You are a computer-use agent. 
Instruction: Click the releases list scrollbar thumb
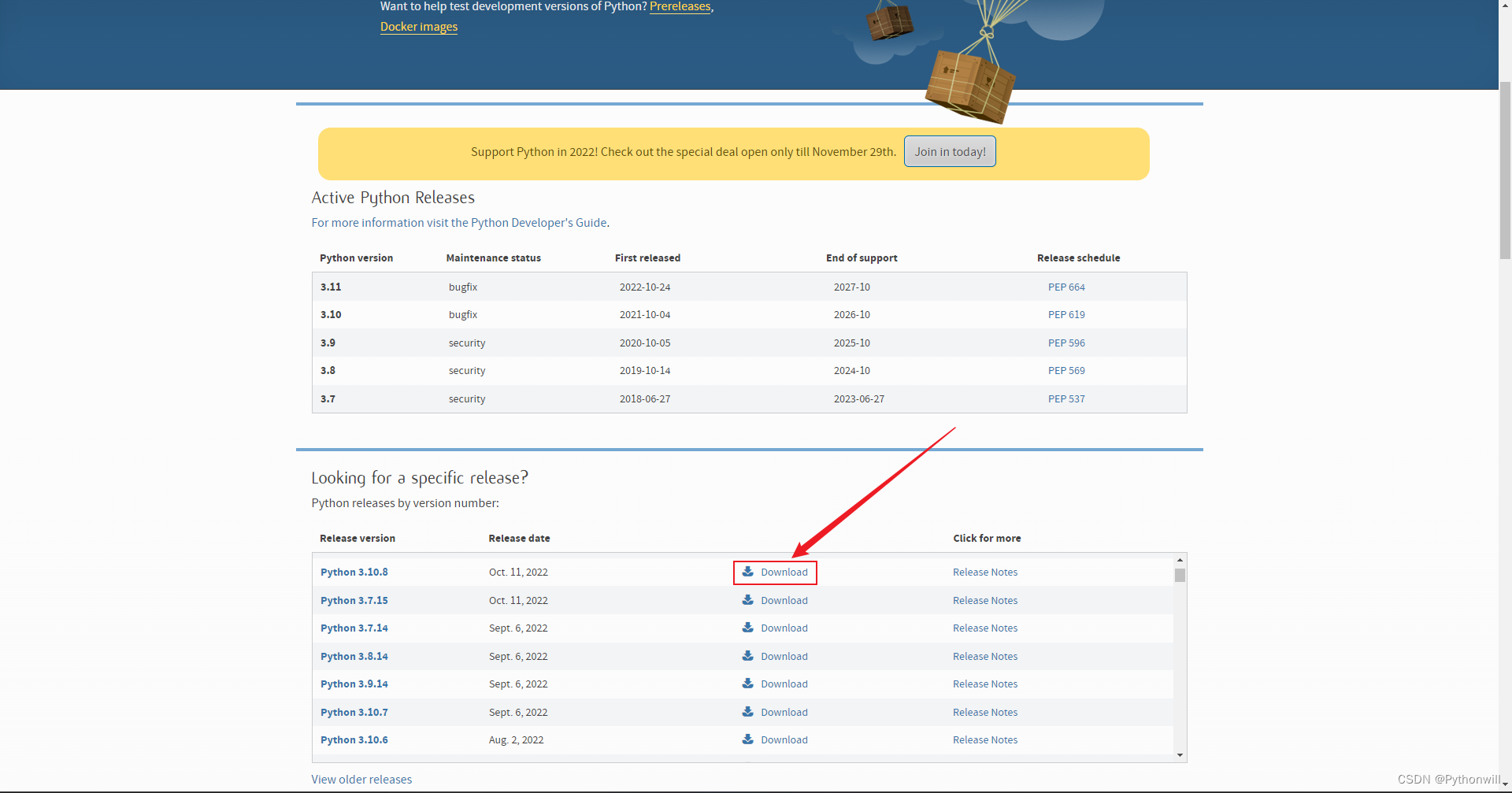click(x=1180, y=575)
